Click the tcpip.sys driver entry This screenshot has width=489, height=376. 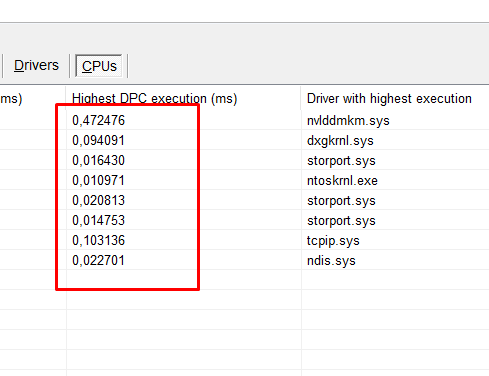click(333, 241)
